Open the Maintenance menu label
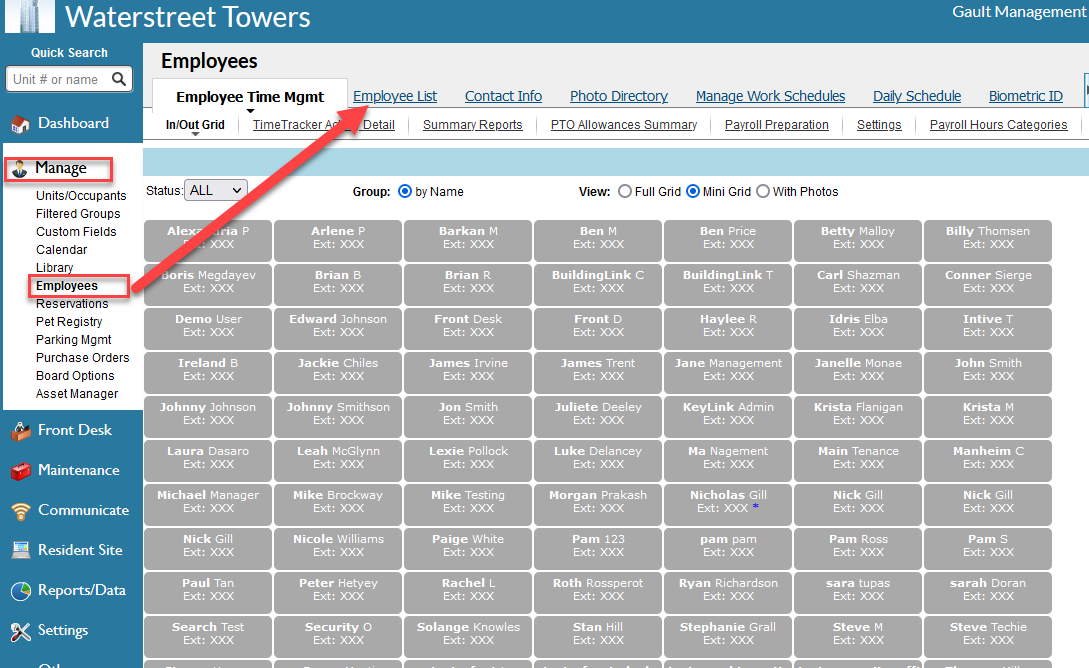Screen dimensions: 1089x668 coord(78,471)
